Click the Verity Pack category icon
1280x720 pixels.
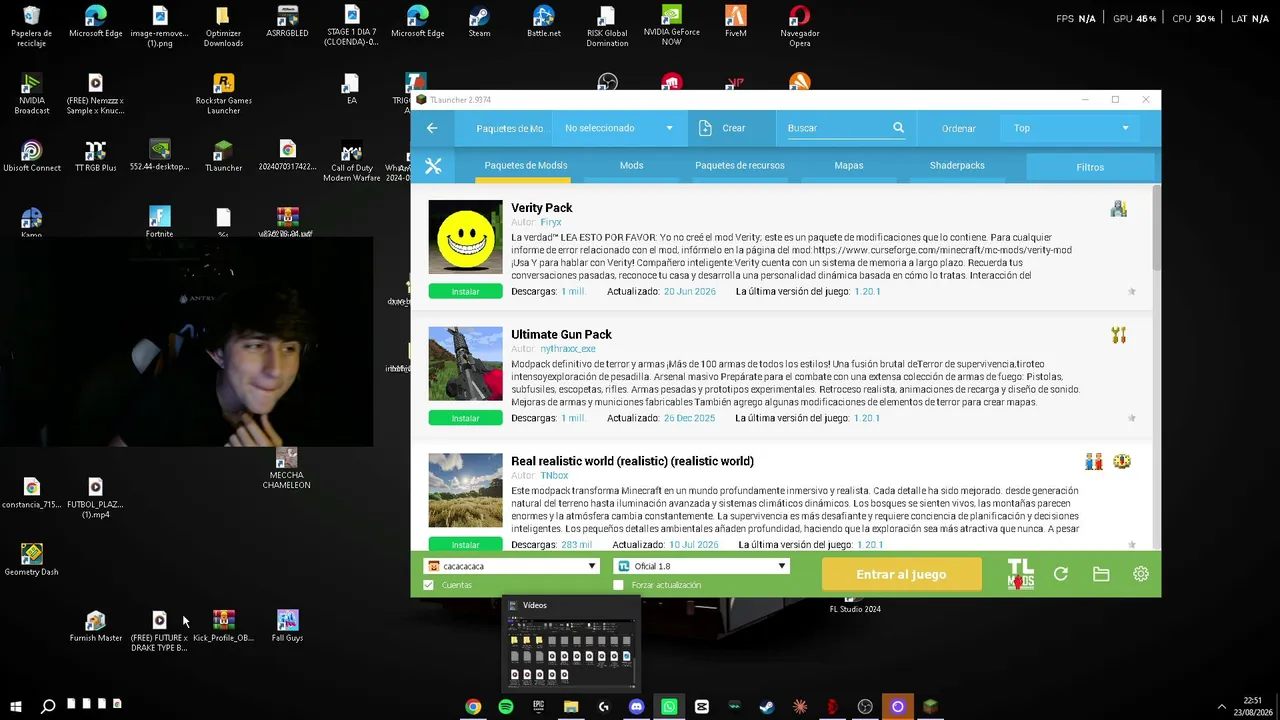(1118, 209)
